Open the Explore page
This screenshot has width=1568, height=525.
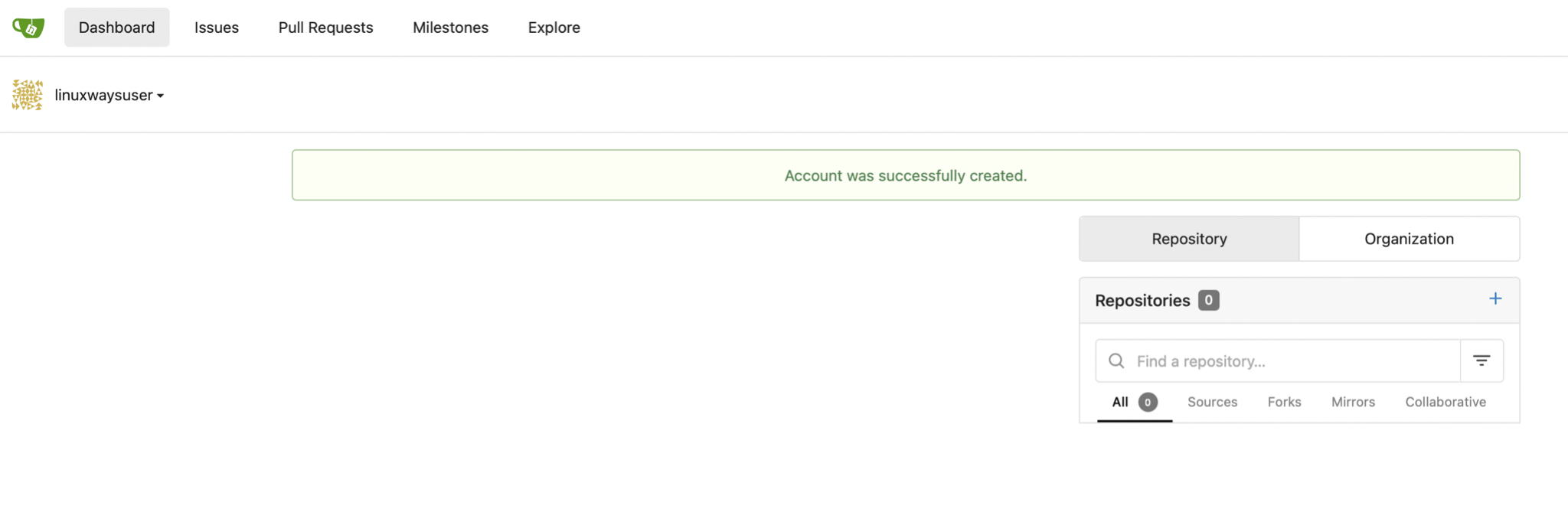(x=554, y=28)
